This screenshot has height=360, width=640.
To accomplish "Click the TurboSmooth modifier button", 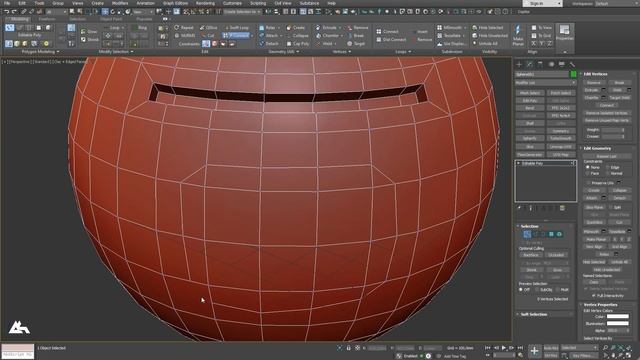I will [561, 139].
